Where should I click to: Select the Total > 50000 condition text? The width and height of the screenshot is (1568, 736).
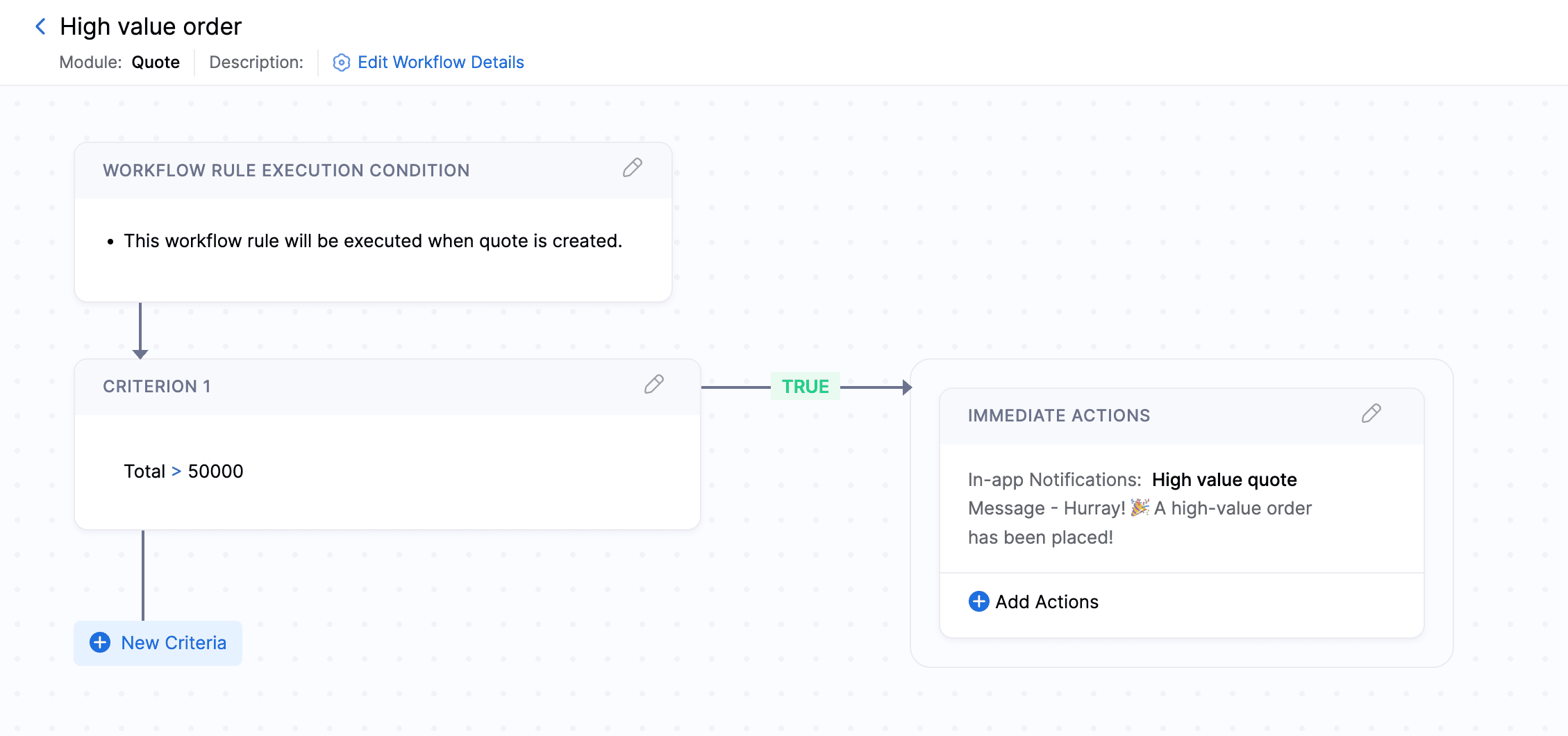[183, 471]
